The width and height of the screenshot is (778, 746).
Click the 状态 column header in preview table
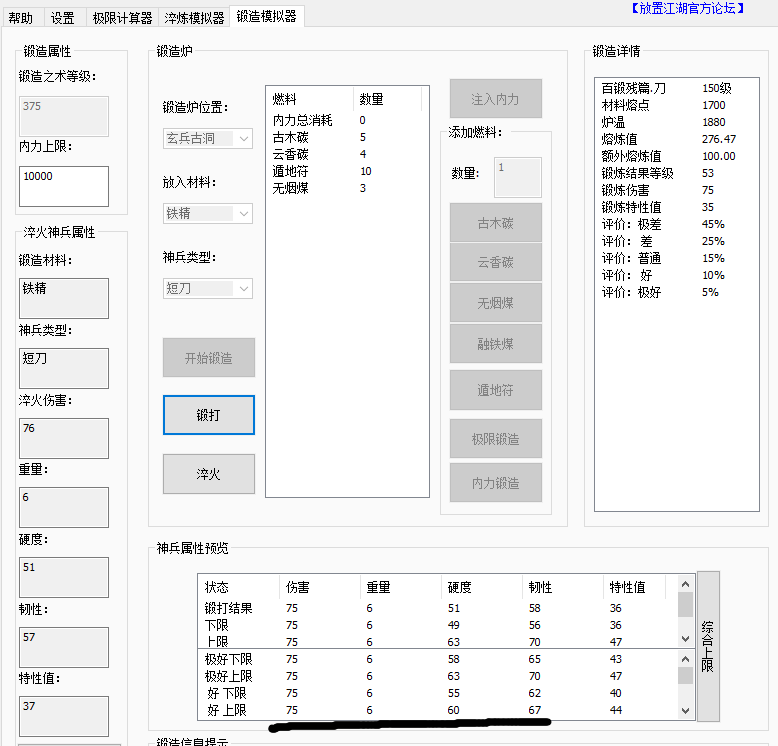[x=239, y=587]
